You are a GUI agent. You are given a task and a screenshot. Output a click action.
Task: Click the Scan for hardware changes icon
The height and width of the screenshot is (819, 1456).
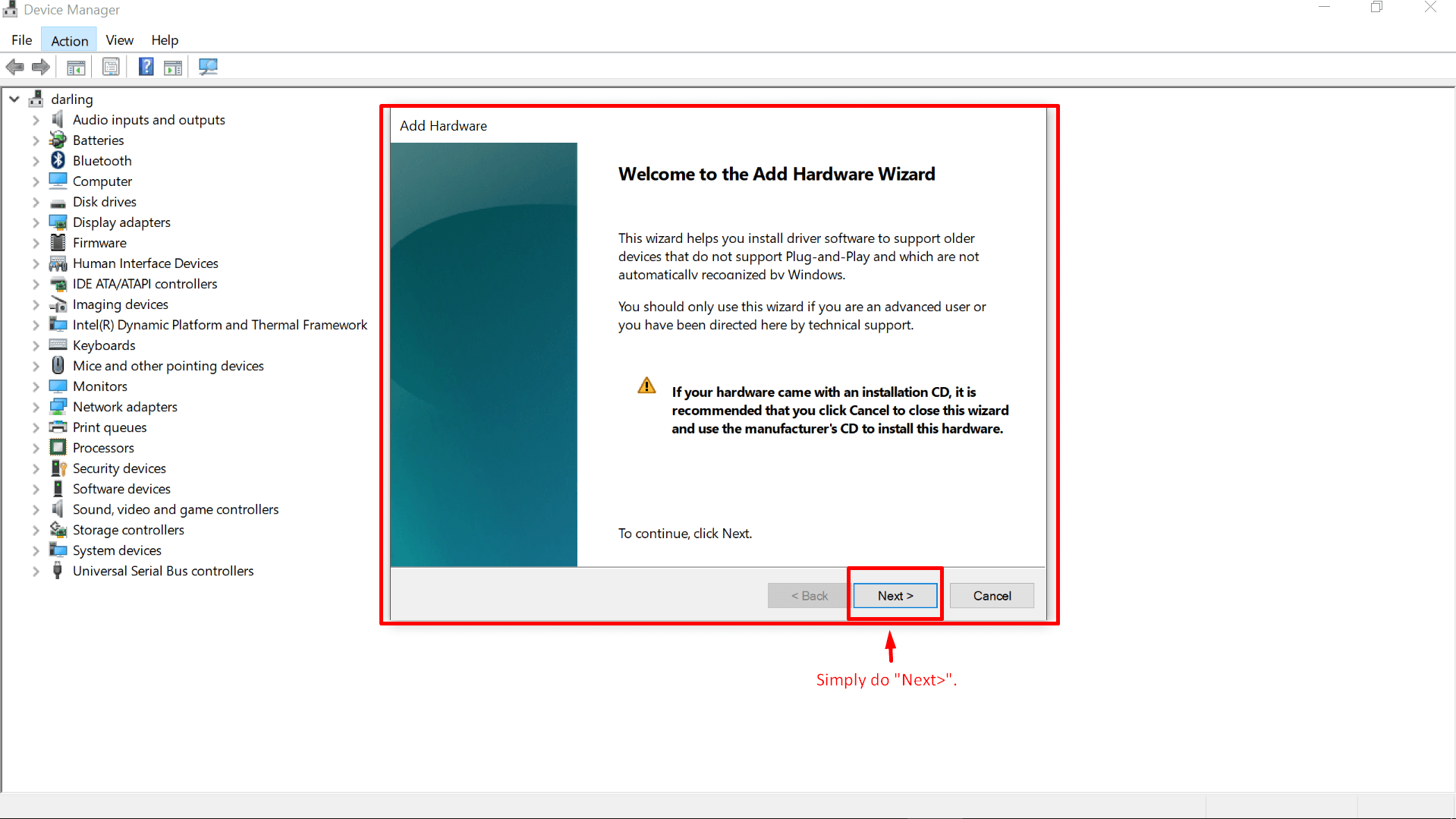(208, 67)
